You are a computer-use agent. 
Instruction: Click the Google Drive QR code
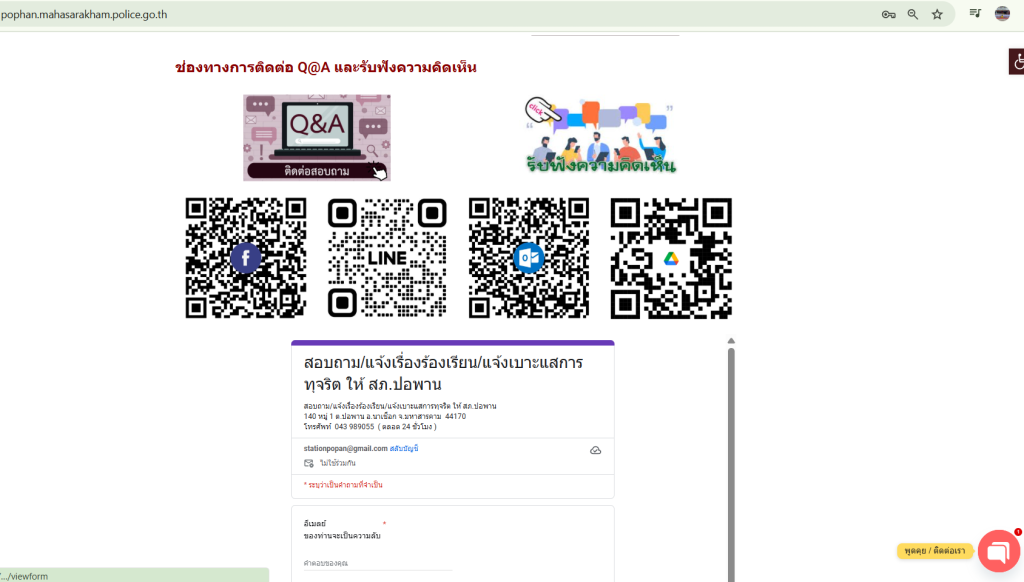pos(671,258)
